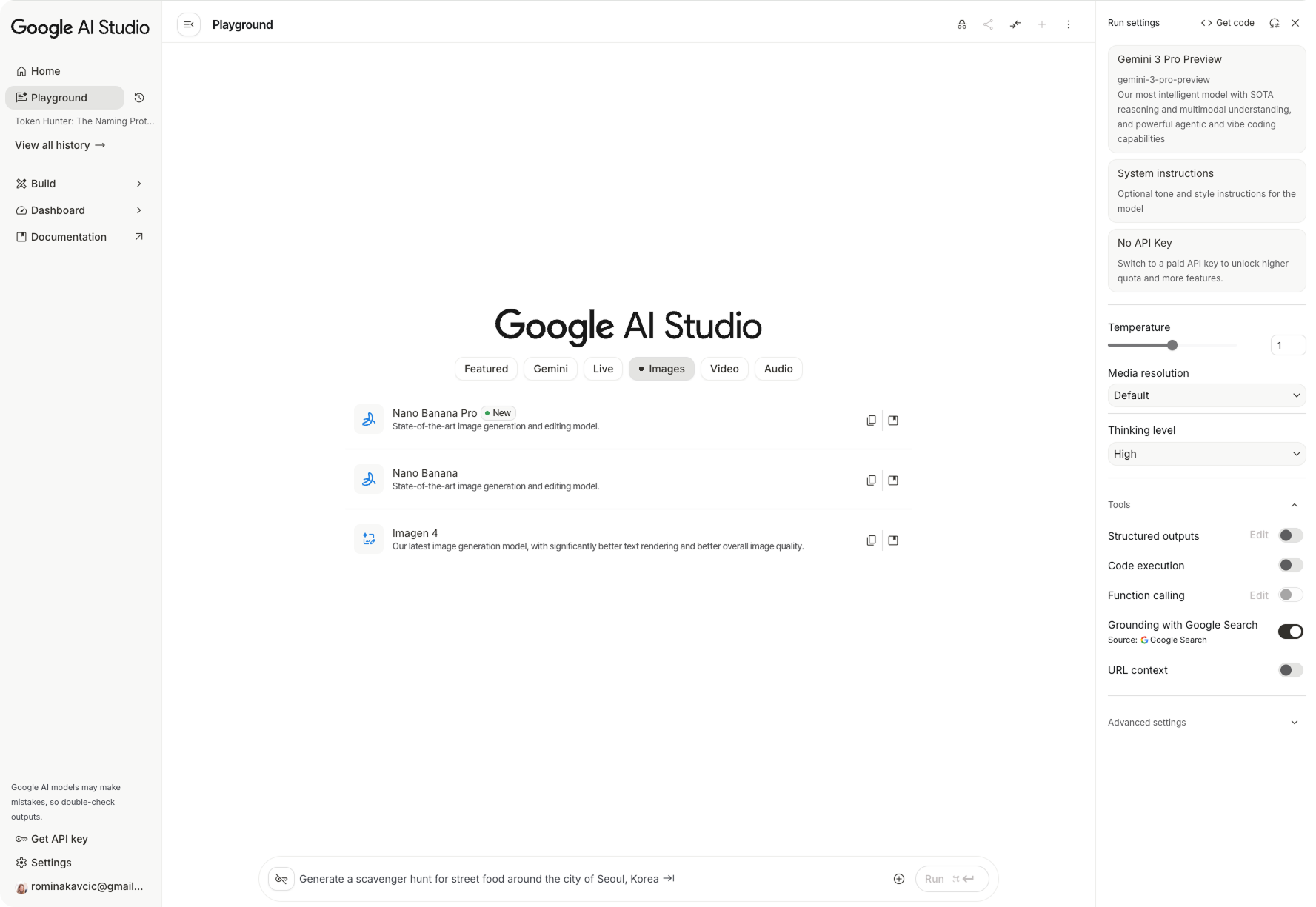The height and width of the screenshot is (907, 1316).
Task: Accept suggested prompt with tab arrow icon
Action: (669, 878)
